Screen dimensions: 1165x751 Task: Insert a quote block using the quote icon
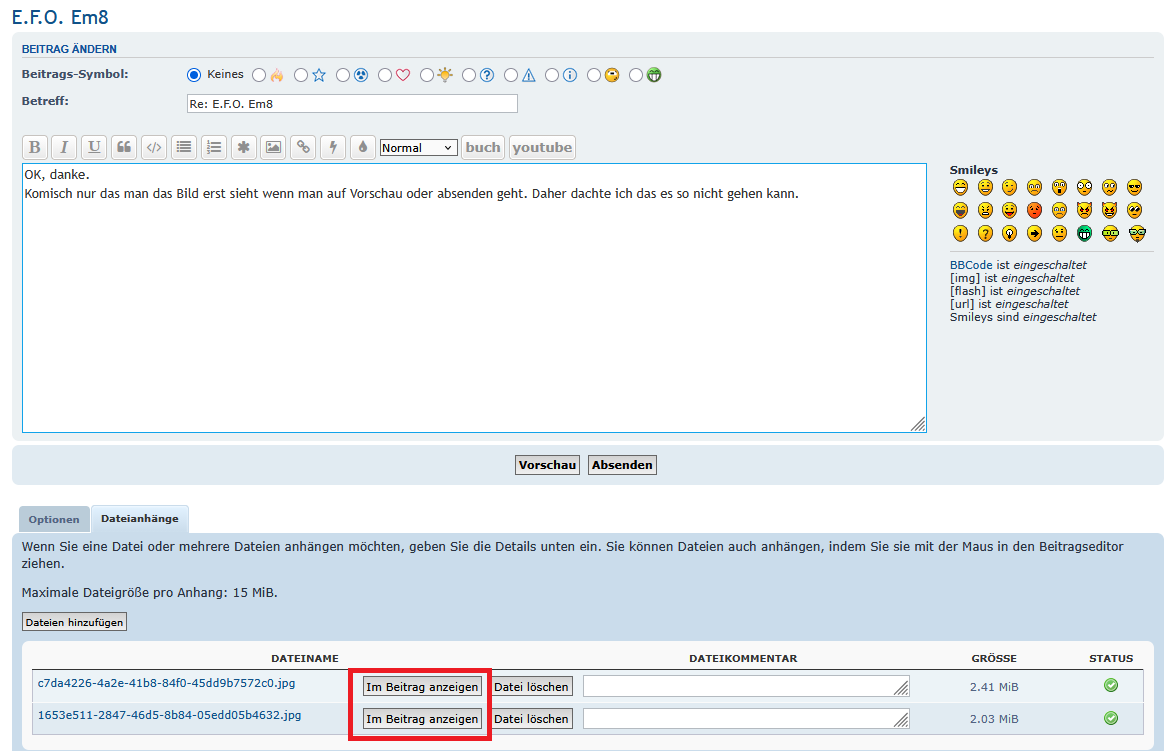124,148
